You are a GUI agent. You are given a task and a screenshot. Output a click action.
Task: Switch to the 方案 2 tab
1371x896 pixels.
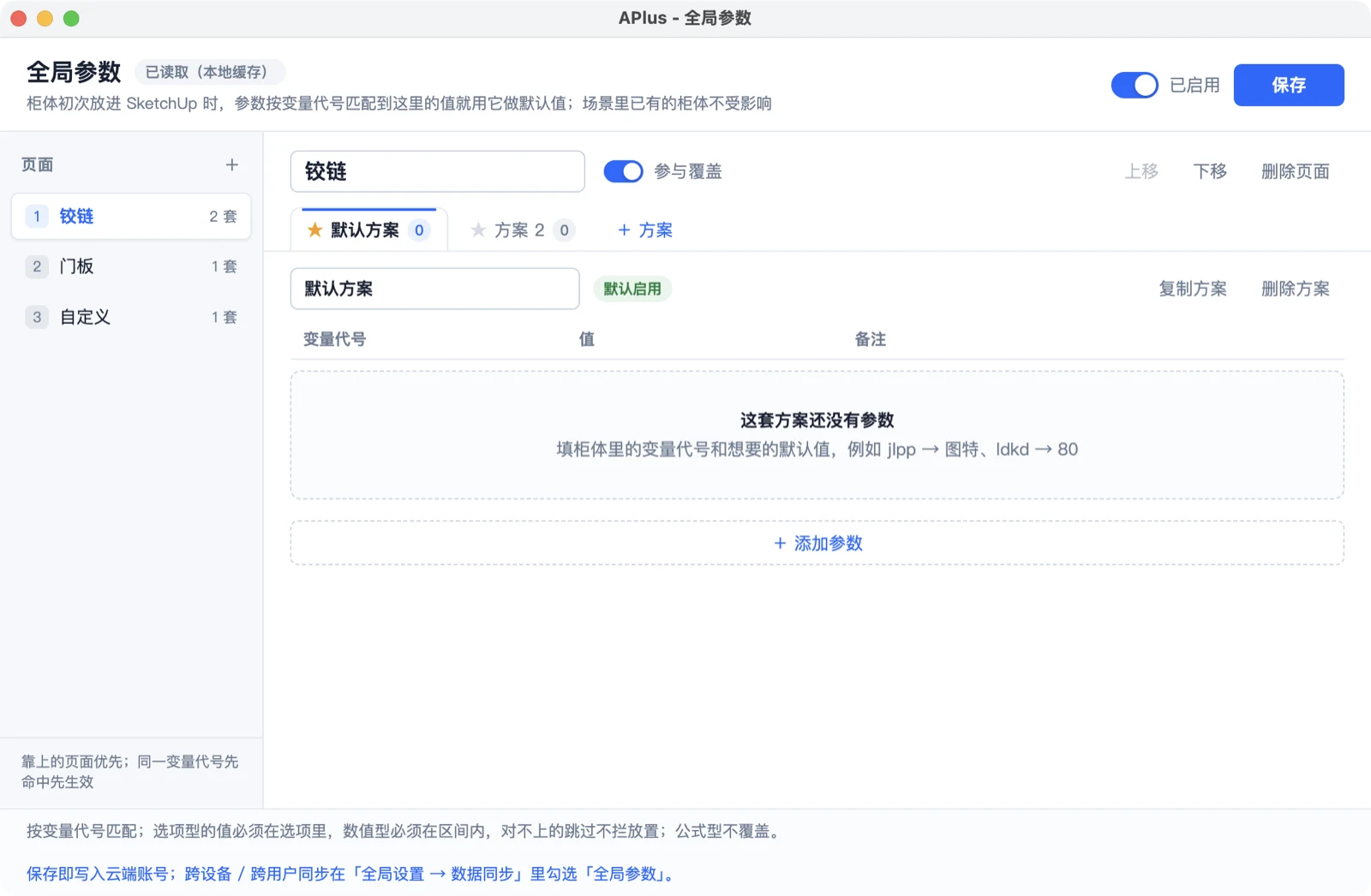523,230
